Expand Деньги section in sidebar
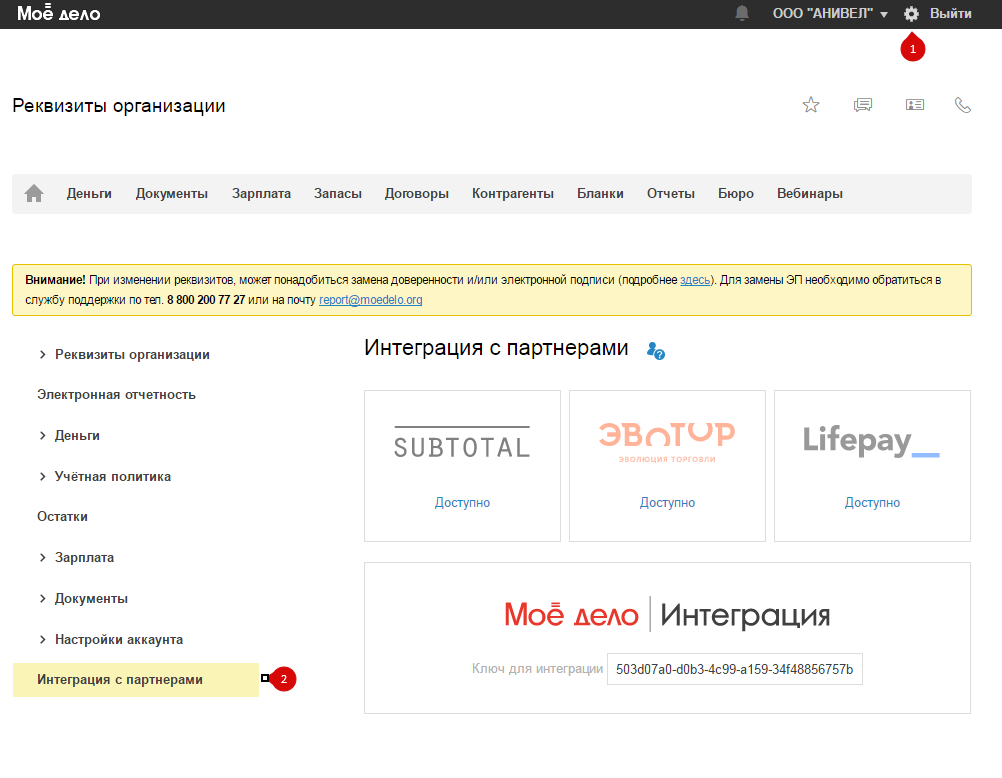This screenshot has width=1002, height=778. (x=69, y=435)
